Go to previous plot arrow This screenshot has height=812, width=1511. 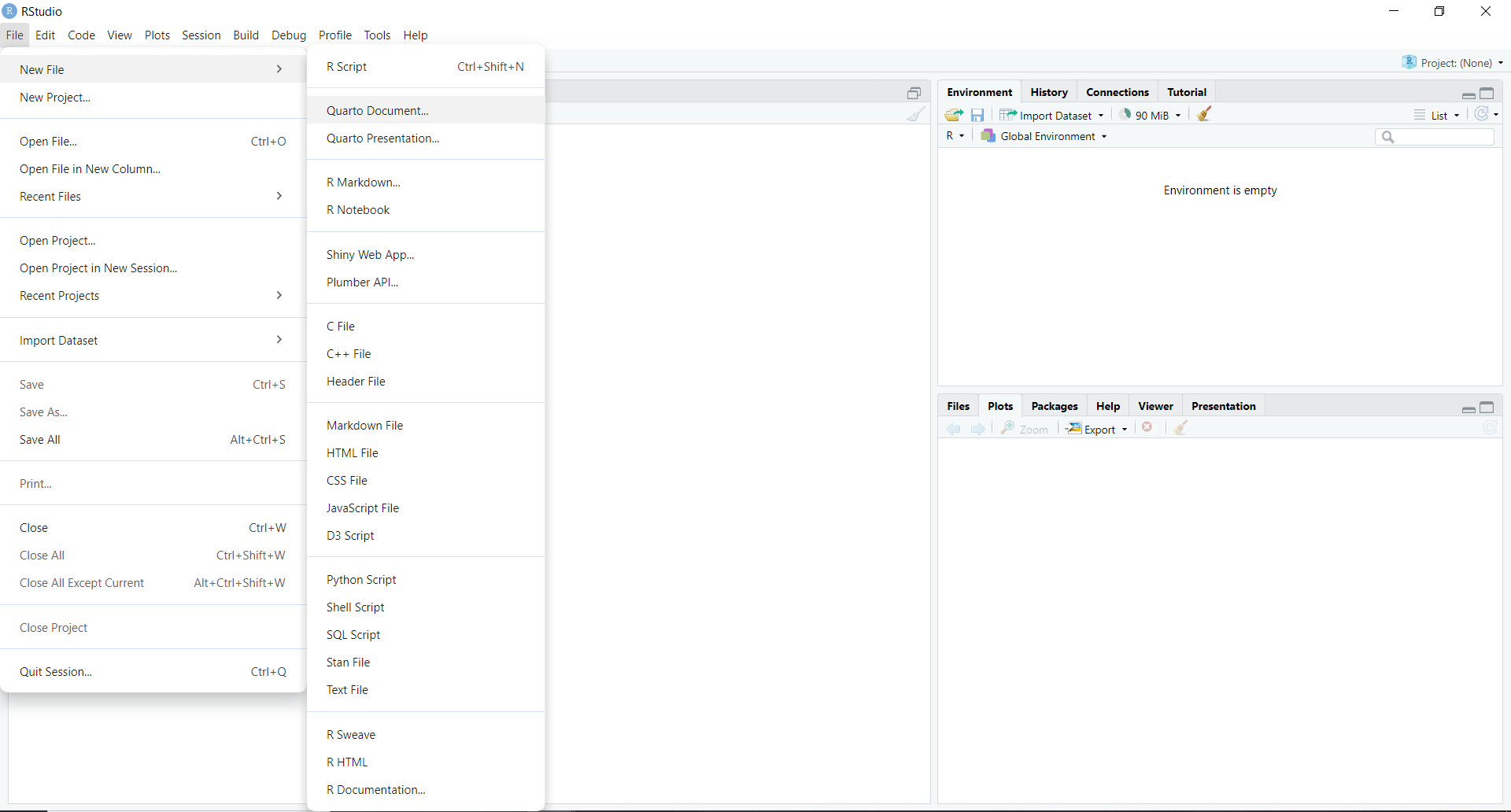954,429
